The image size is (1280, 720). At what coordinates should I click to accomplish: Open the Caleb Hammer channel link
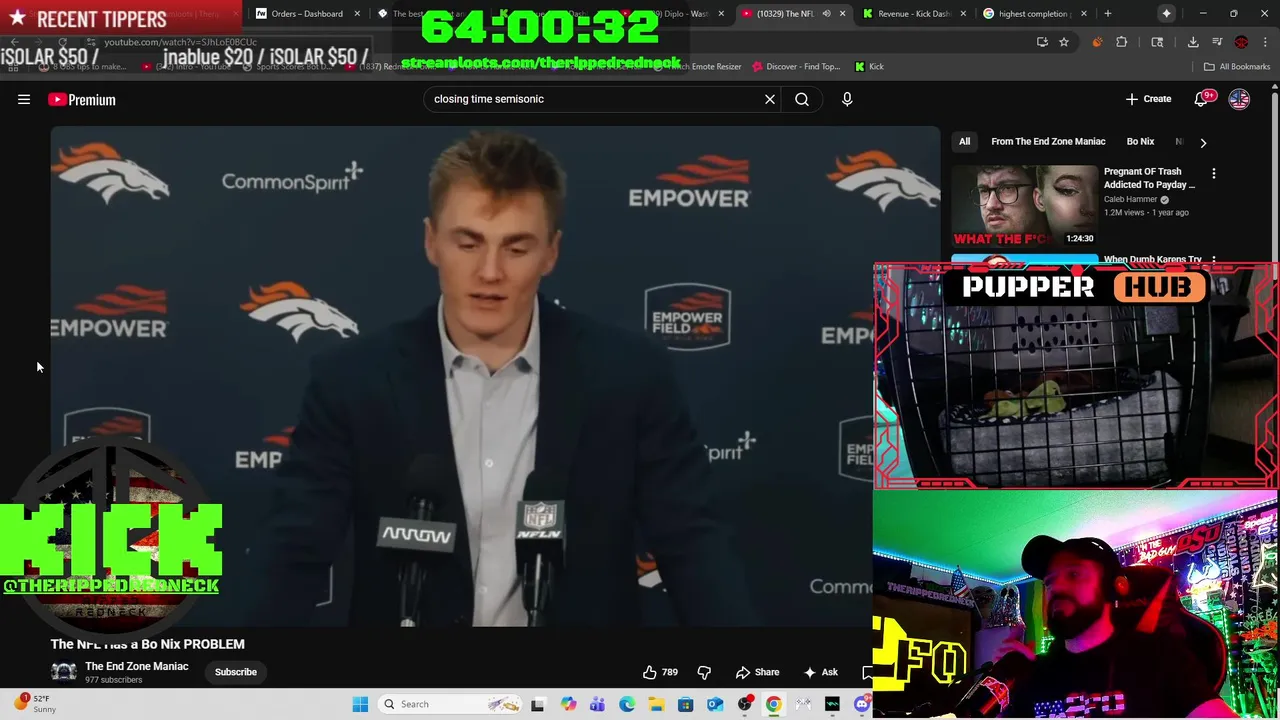point(1131,199)
